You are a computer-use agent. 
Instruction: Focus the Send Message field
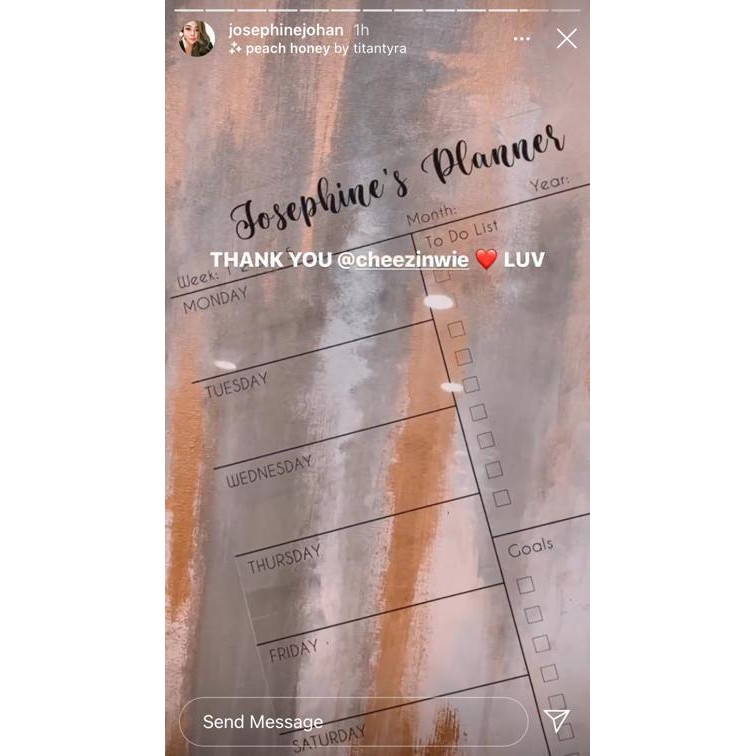[x=353, y=722]
